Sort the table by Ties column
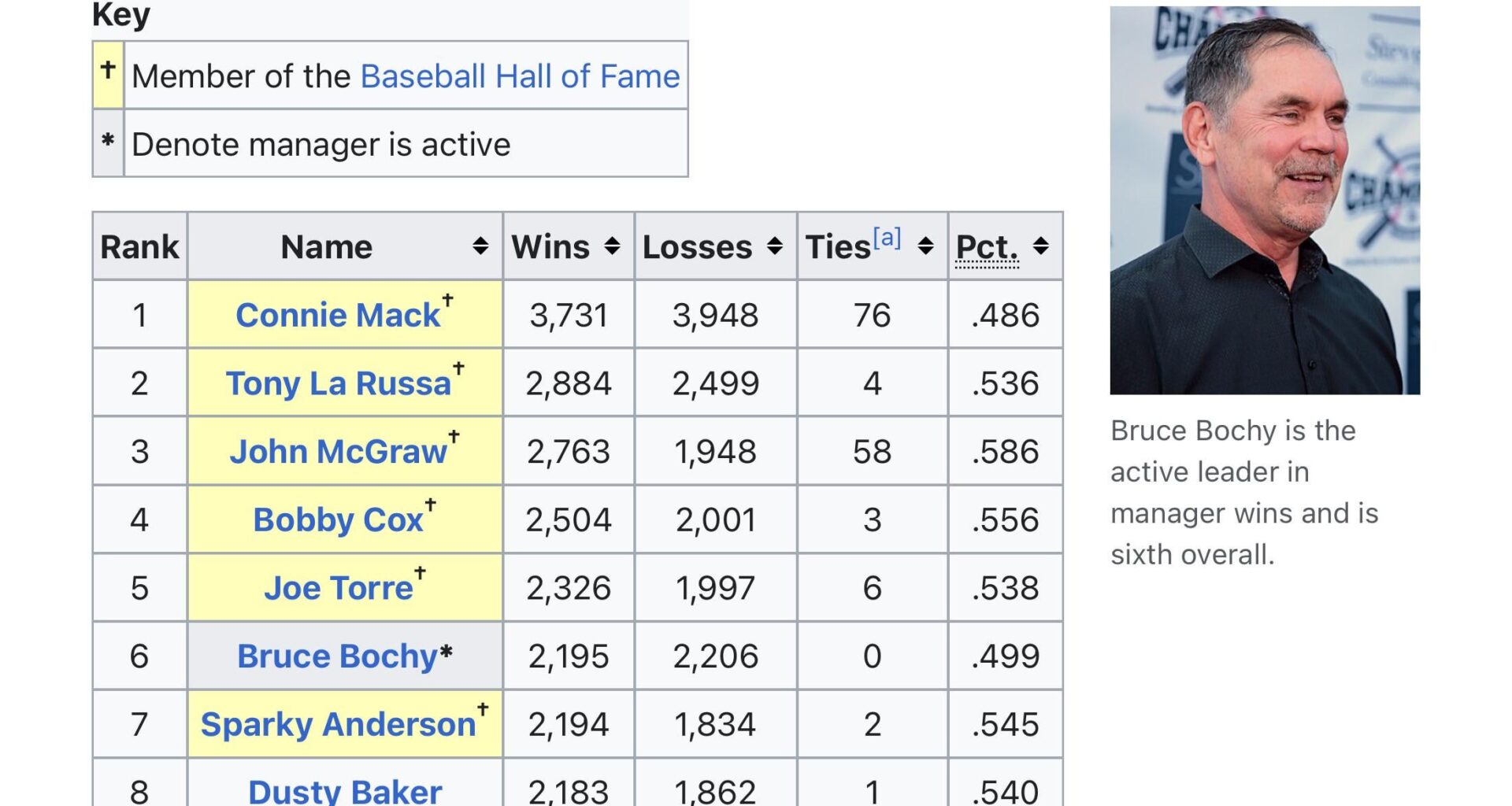The height and width of the screenshot is (806, 1512). point(926,246)
